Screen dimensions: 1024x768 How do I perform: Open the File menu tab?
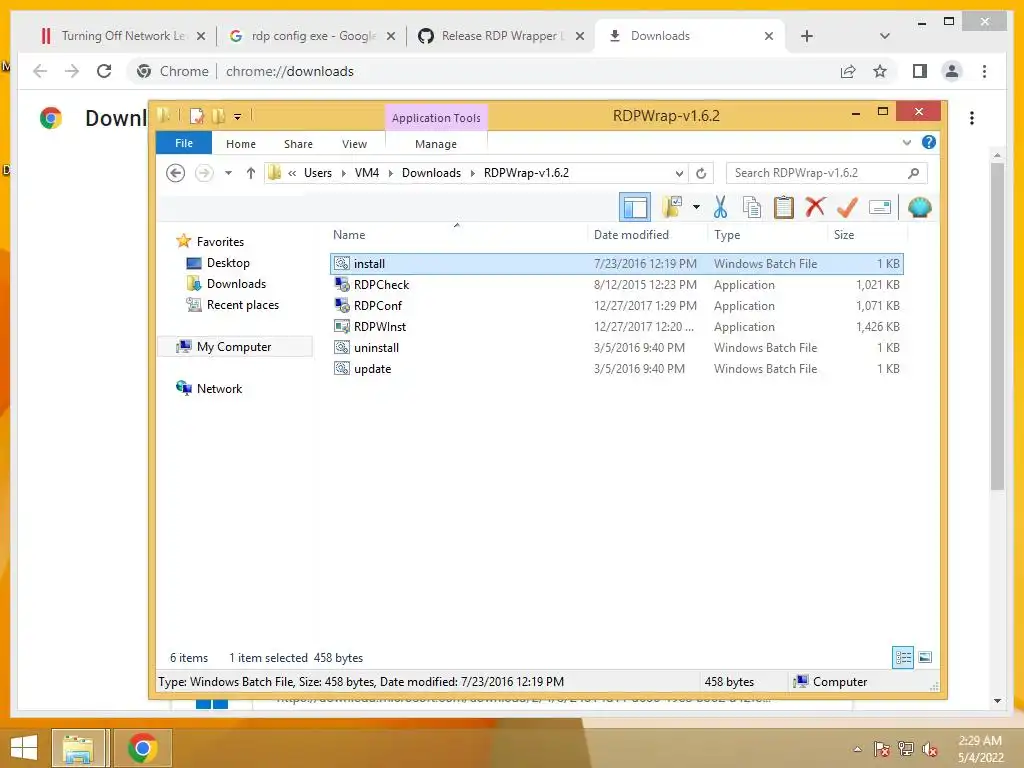[184, 143]
